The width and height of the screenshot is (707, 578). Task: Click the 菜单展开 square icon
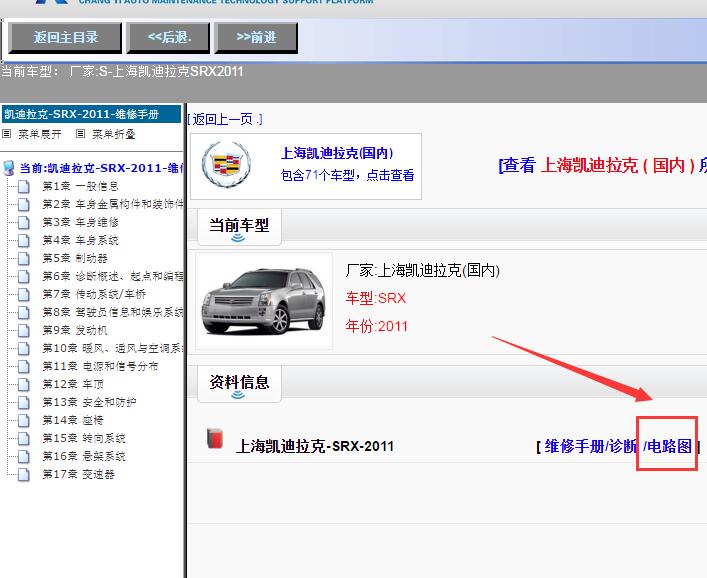tap(7, 133)
